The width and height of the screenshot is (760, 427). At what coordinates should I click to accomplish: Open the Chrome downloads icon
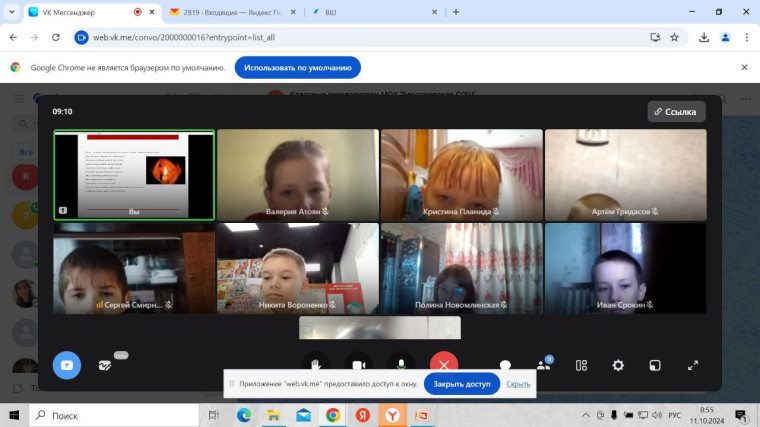(x=704, y=37)
